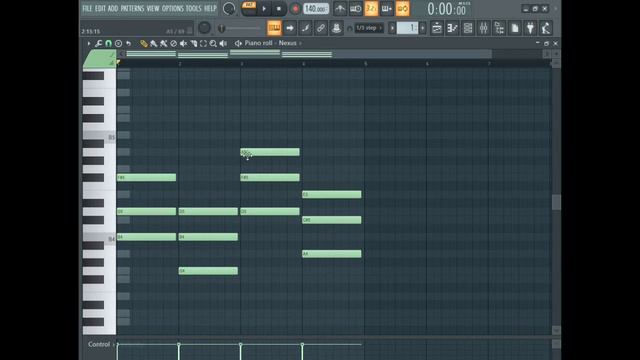The width and height of the screenshot is (640, 360).
Task: Select the tool icon between the brush and delete tools
Action: pos(164,43)
